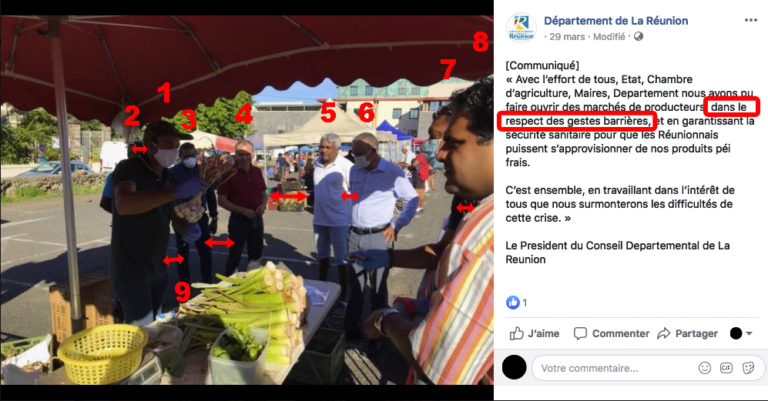The height and width of the screenshot is (401, 768).
Task: Click the J'aime thumbs-up button
Action: [534, 333]
